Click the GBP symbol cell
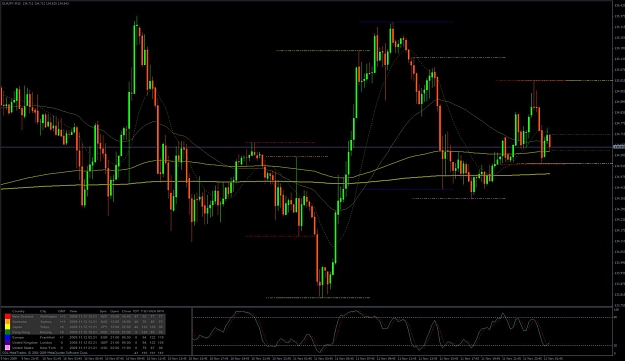The width and height of the screenshot is (625, 361). pyautogui.click(x=104, y=343)
